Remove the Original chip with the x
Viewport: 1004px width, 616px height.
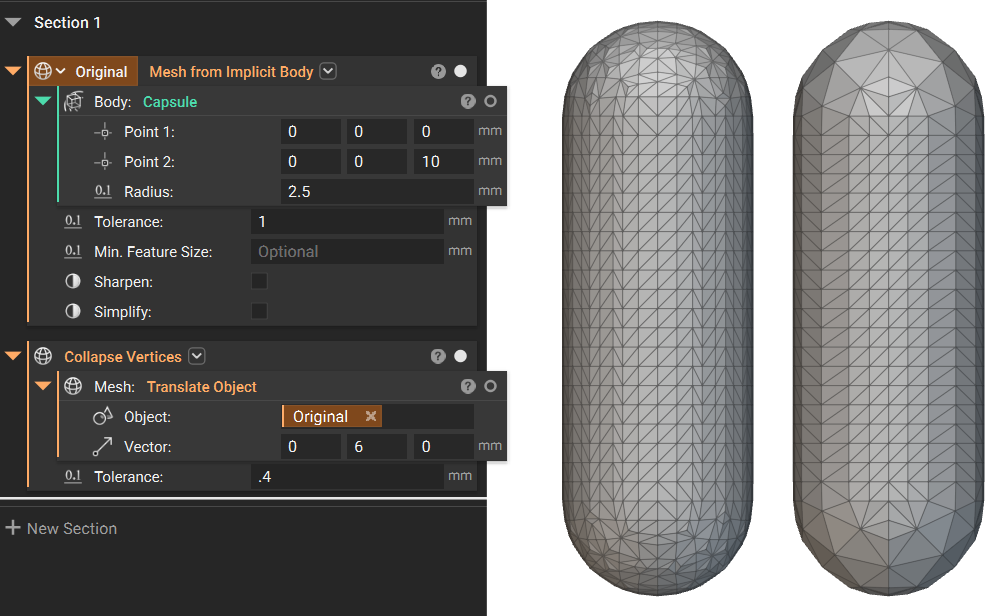[371, 416]
